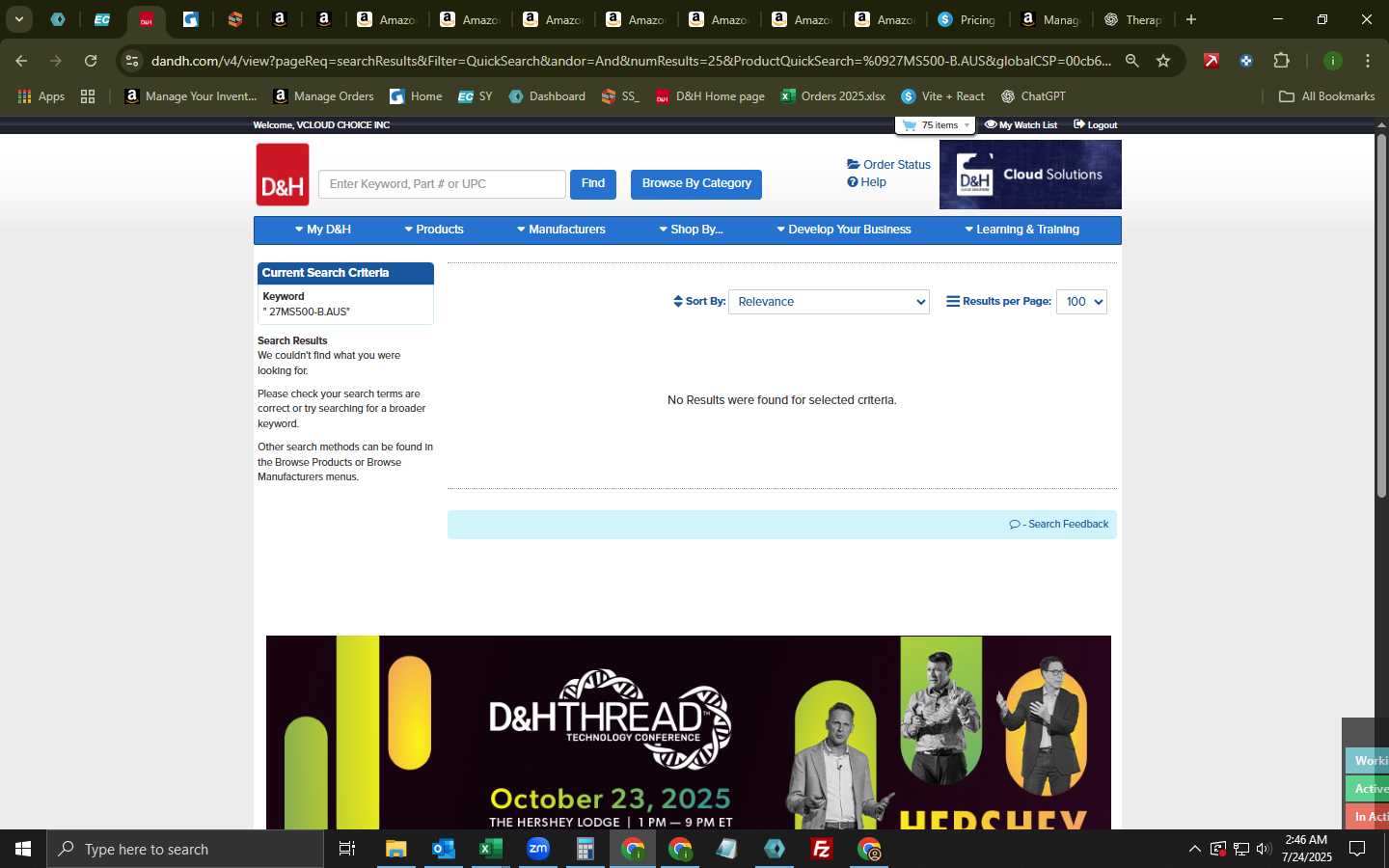Click the taskbar search box
This screenshot has width=1389, height=868.
(x=185, y=849)
